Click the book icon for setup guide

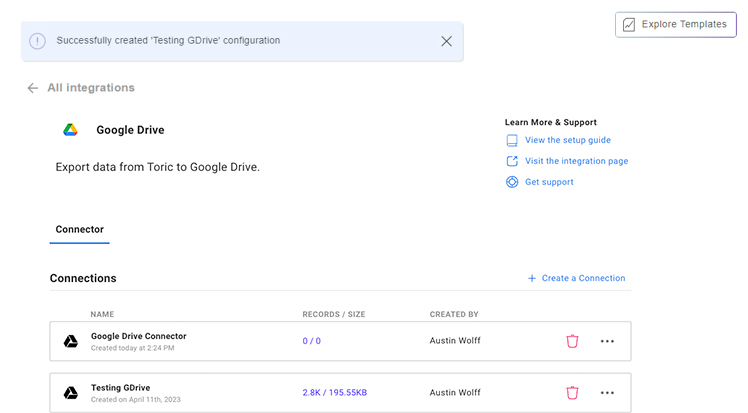tap(512, 140)
